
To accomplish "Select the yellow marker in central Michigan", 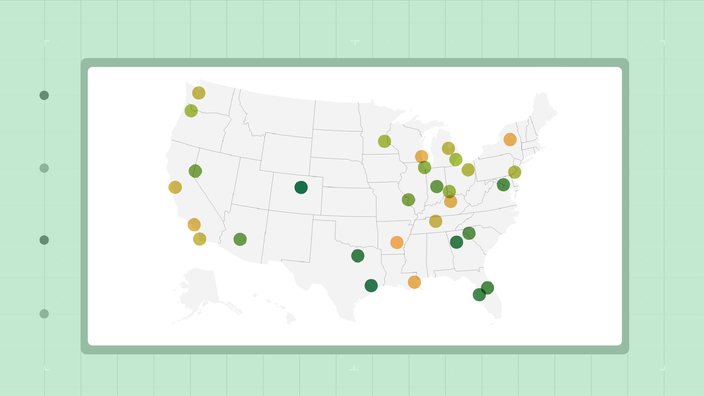I will pyautogui.click(x=448, y=148).
